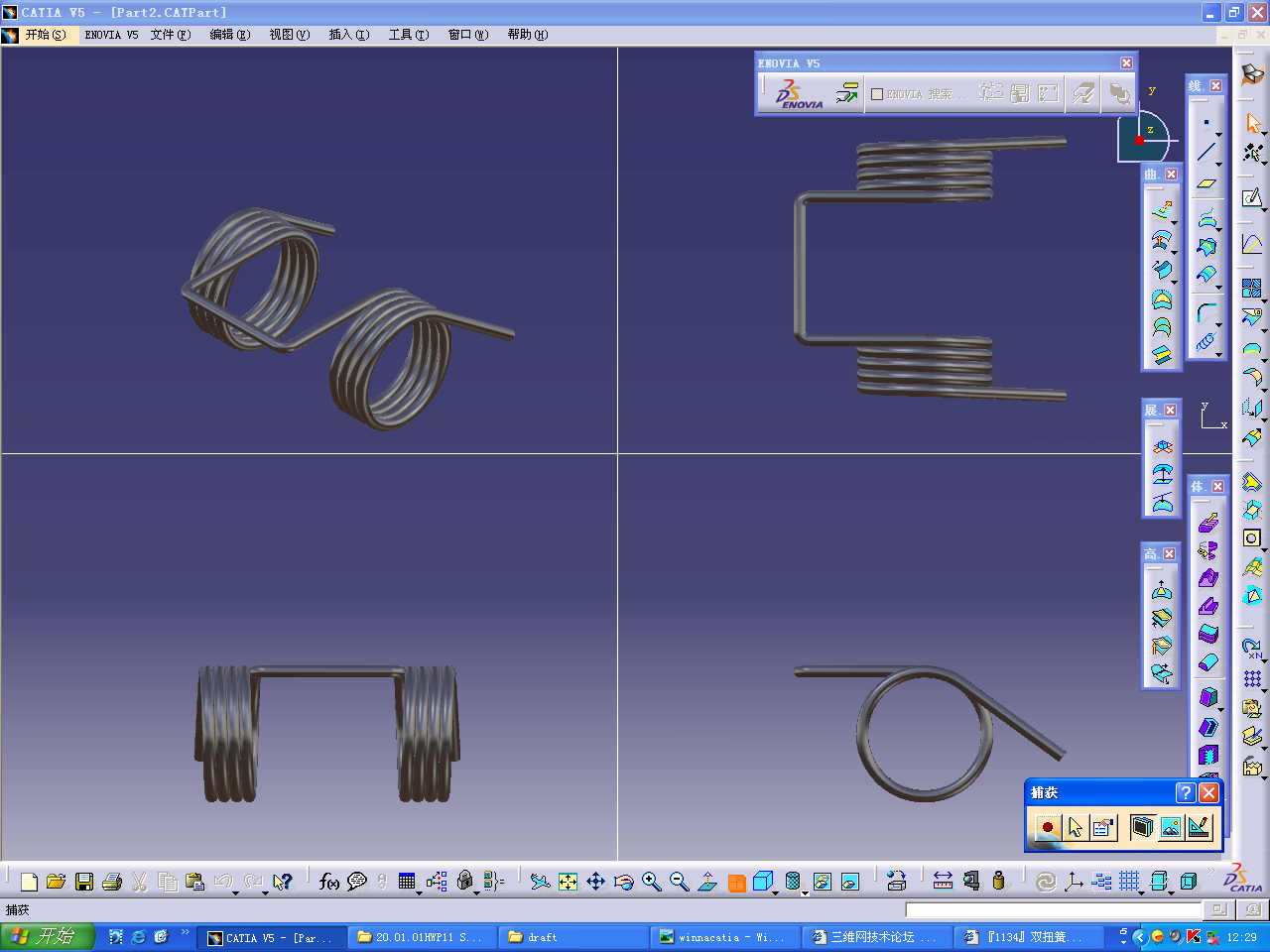This screenshot has width=1270, height=952.
Task: Click the Normal View icon
Action: (x=707, y=882)
